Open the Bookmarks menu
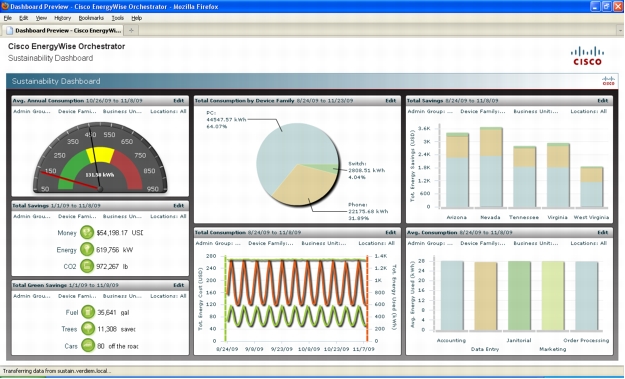The image size is (625, 379). tap(91, 18)
